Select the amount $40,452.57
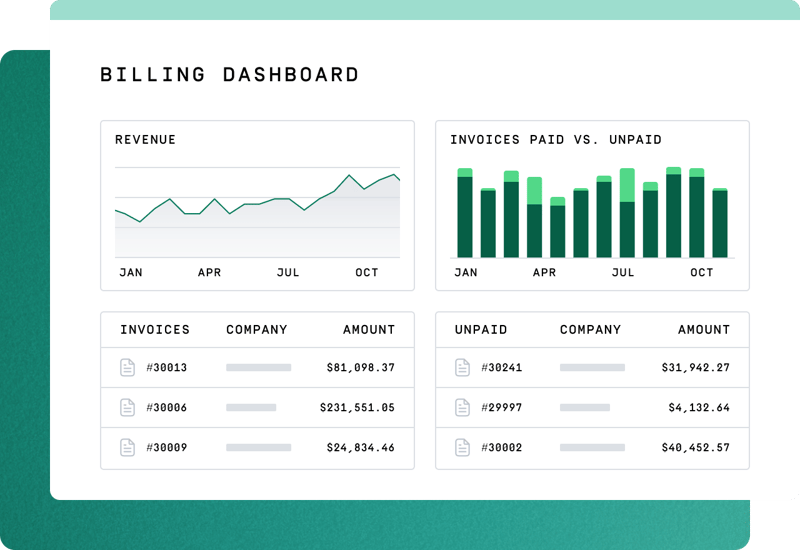This screenshot has width=800, height=550. 695,447
